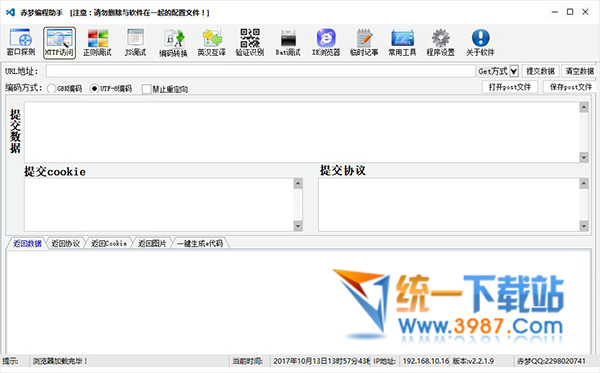This screenshot has width=600, height=373.
Task: Click up arrow of 提交cookie scrollbar
Action: pos(298,184)
